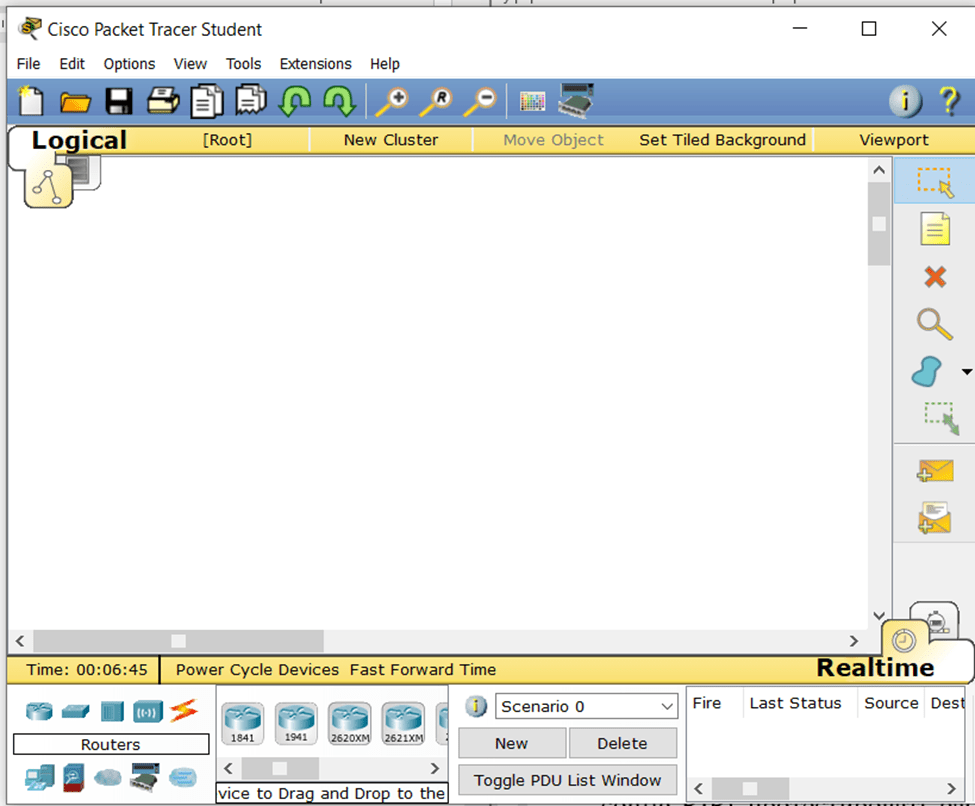Open the File menu
This screenshot has width=975, height=806.
tap(29, 64)
